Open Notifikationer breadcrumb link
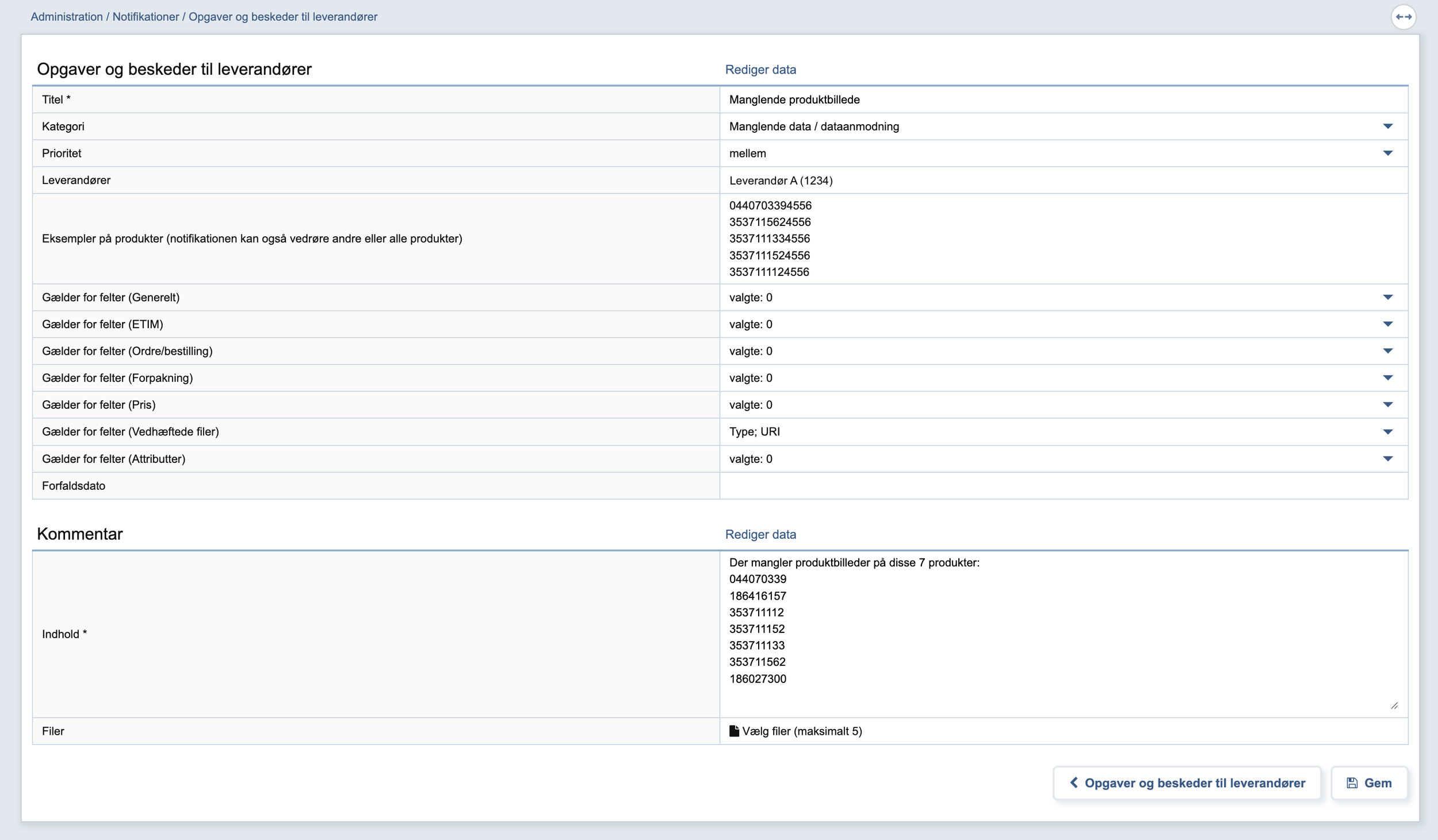 [146, 17]
